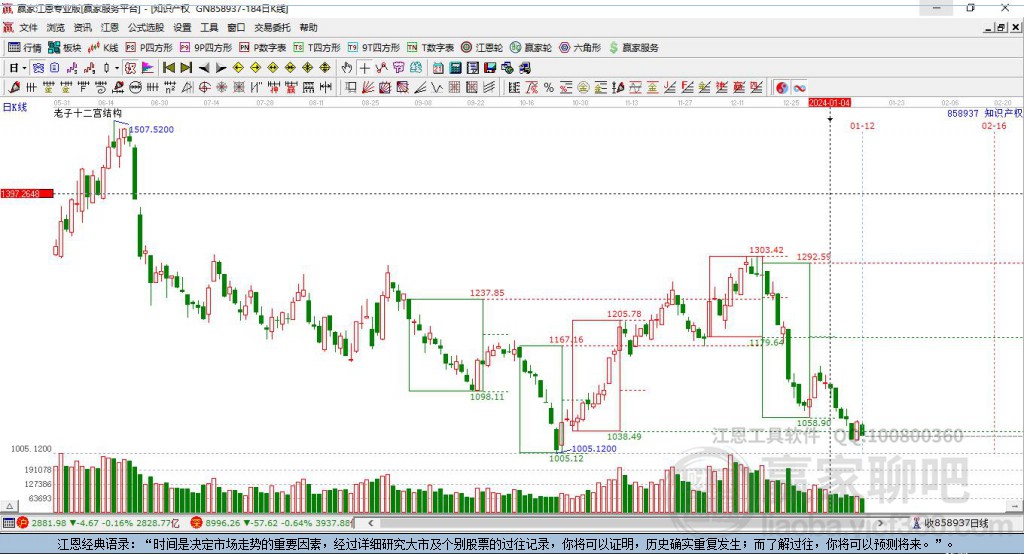Screen dimensions: 1024x554
Task: Jump to first bar icon
Action: (x=169, y=68)
